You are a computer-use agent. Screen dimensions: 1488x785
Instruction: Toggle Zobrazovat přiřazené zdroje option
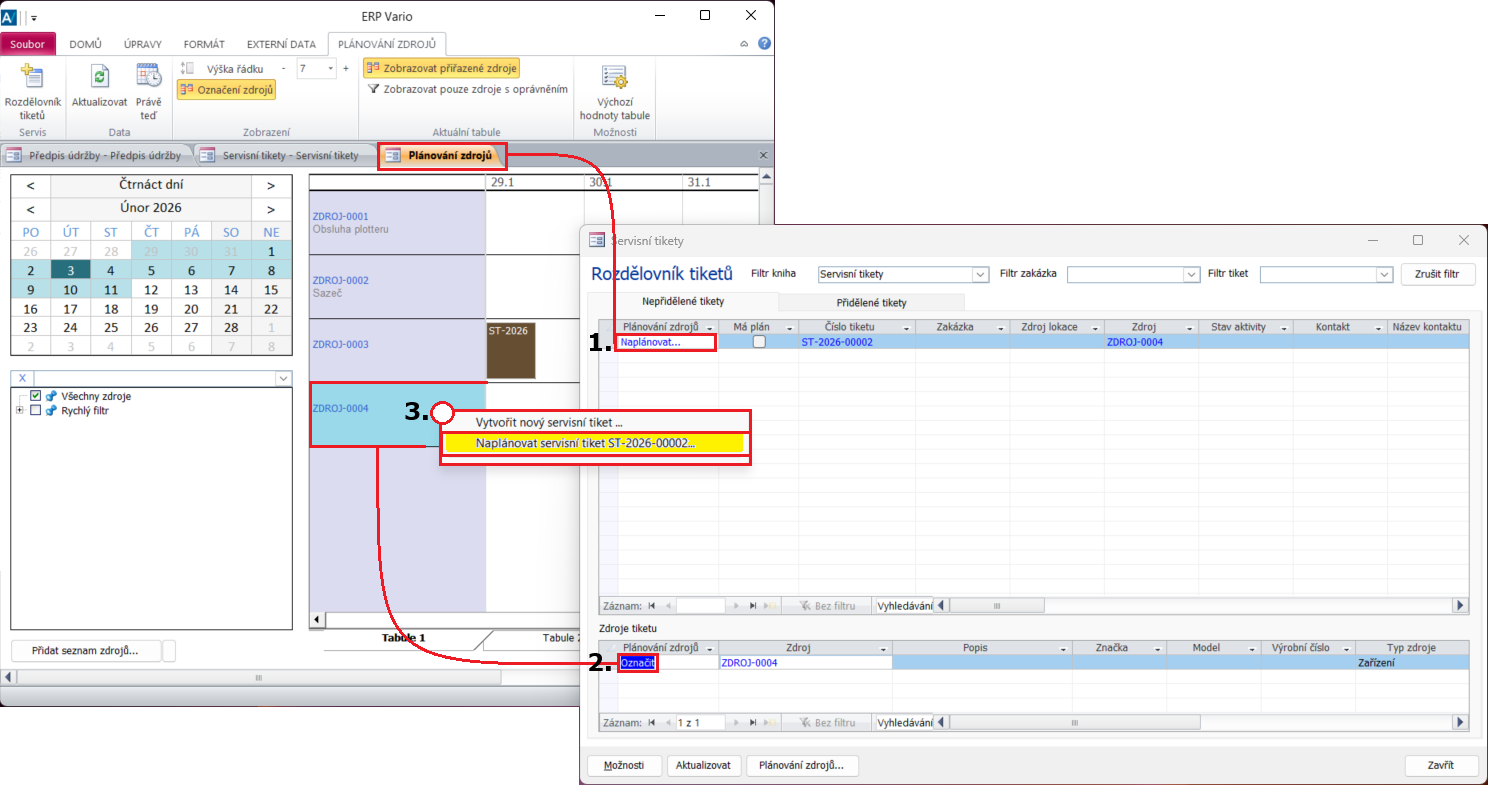(x=441, y=68)
